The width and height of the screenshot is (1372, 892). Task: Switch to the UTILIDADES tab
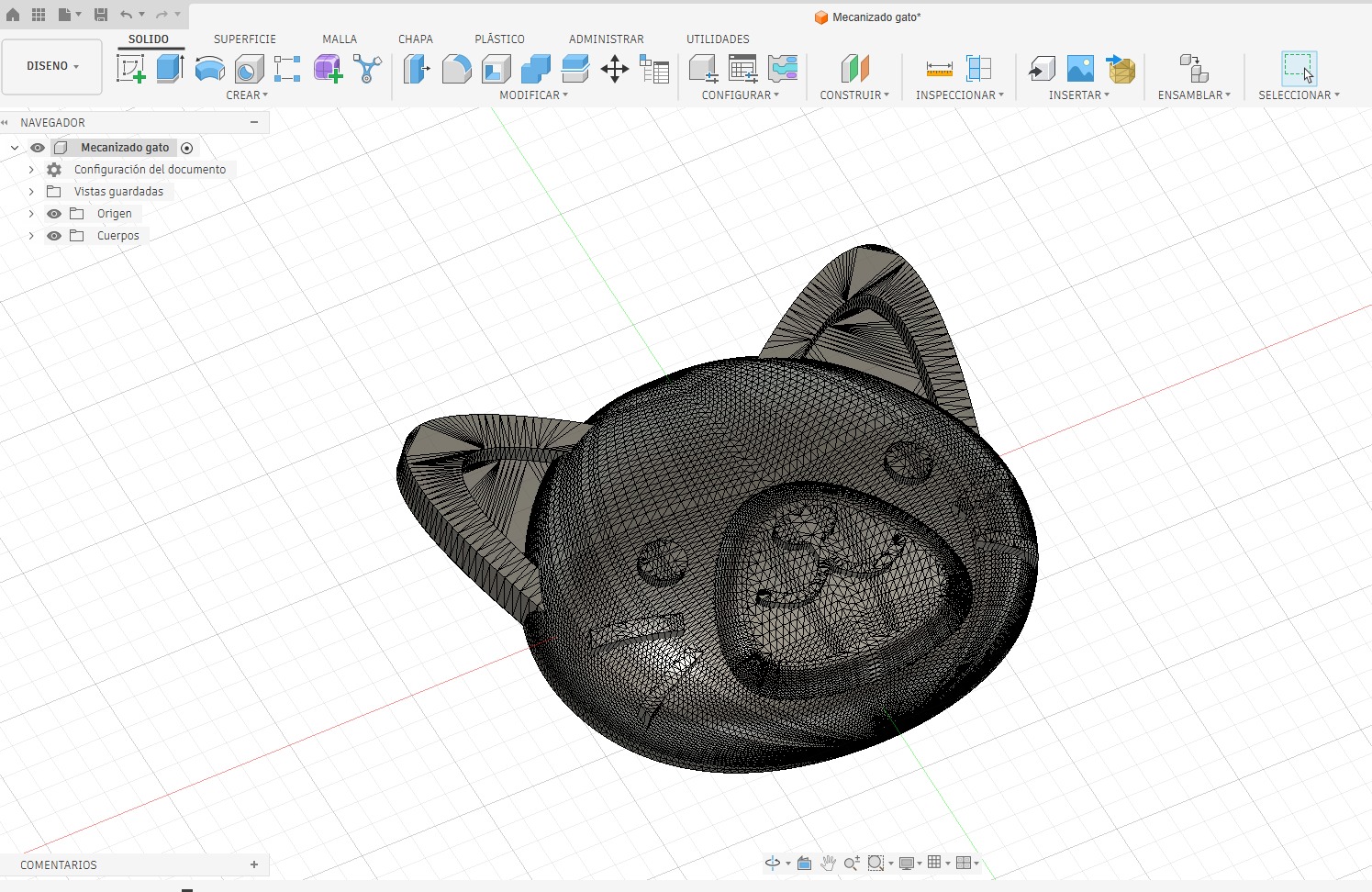718,39
